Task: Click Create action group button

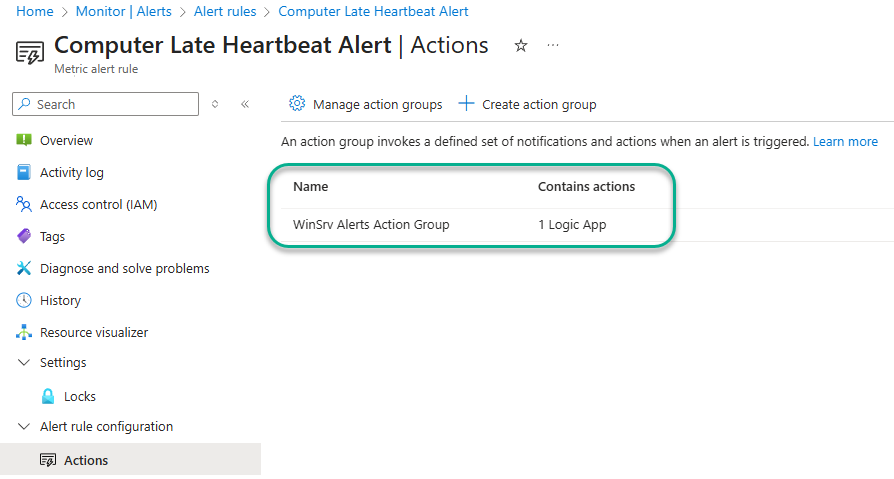Action: click(528, 104)
